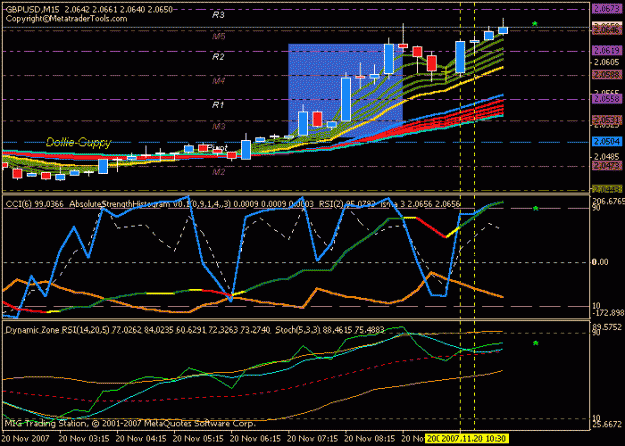Click the M2 pivot level label
Screen dimensions: 625x446
[x=218, y=172]
